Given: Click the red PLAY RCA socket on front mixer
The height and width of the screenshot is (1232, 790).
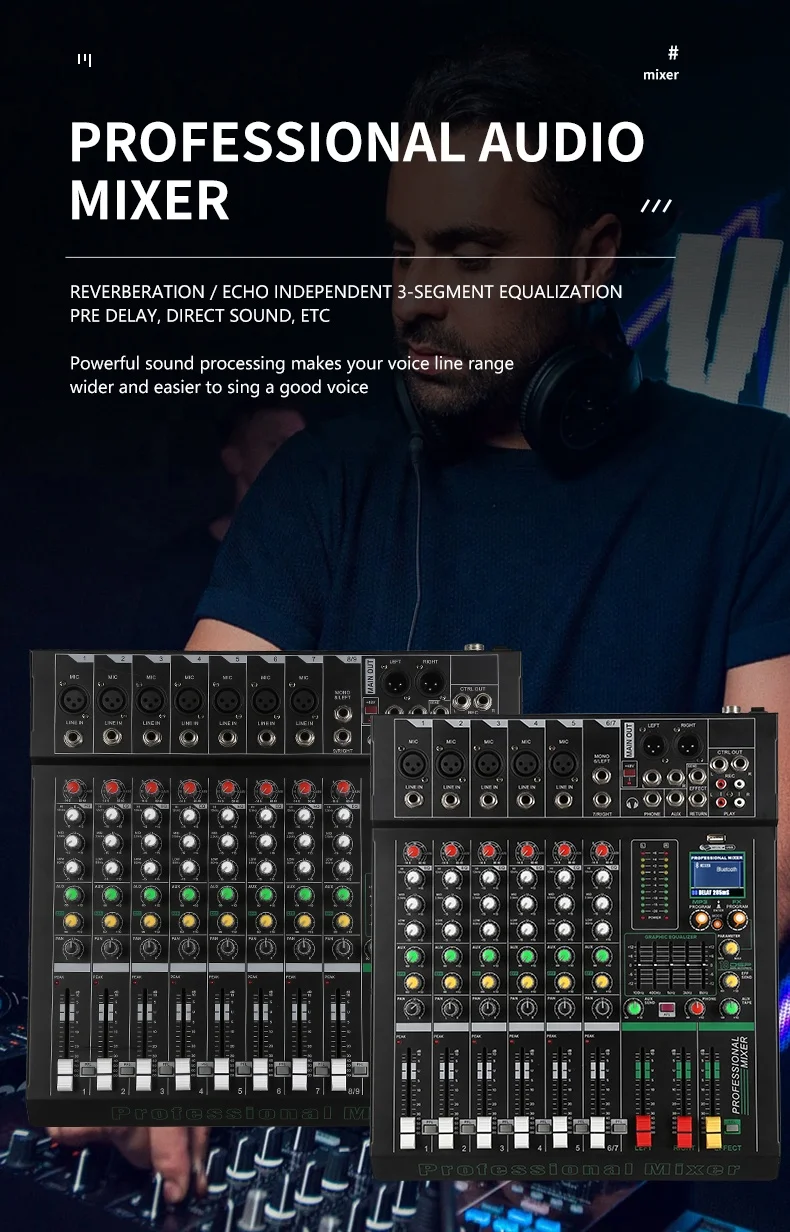Looking at the screenshot, I should [x=721, y=802].
